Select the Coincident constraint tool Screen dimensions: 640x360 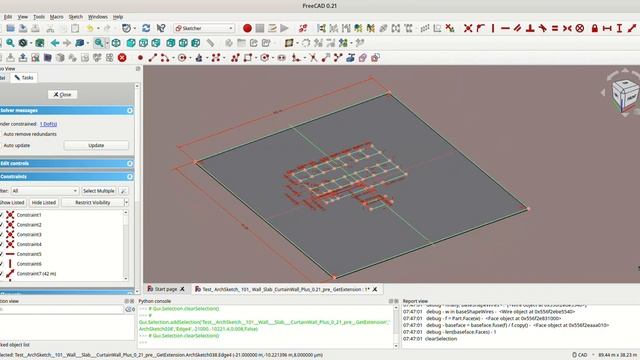point(468,28)
